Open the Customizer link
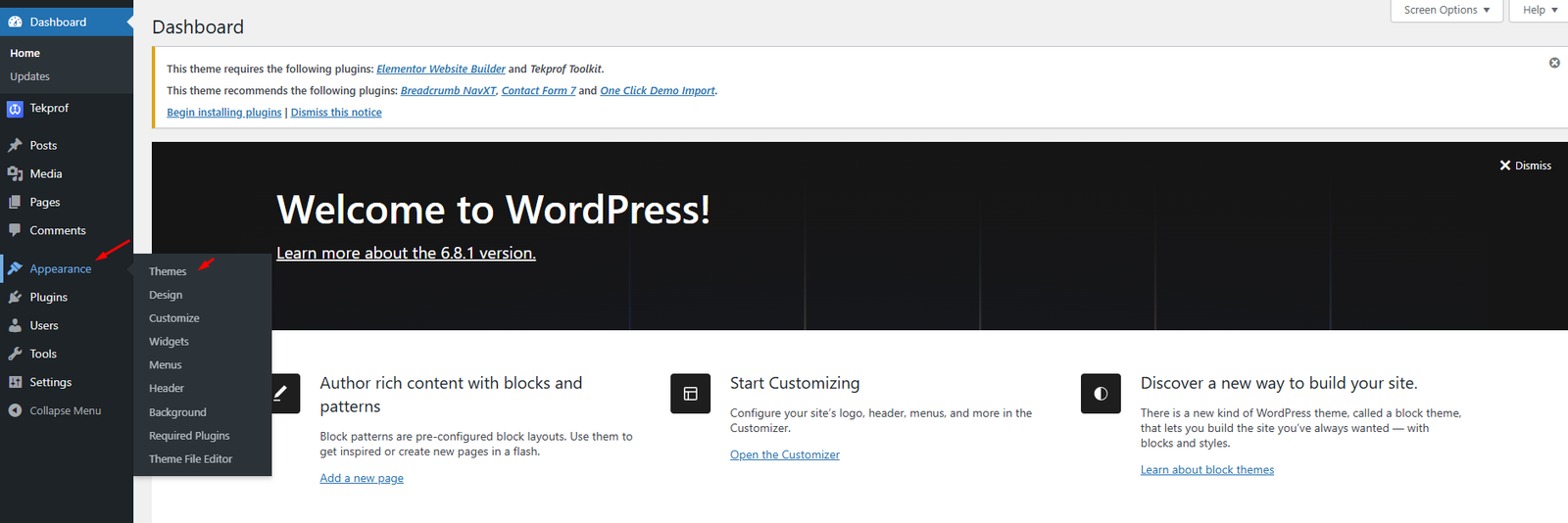This screenshot has width=1568, height=523. (x=784, y=454)
